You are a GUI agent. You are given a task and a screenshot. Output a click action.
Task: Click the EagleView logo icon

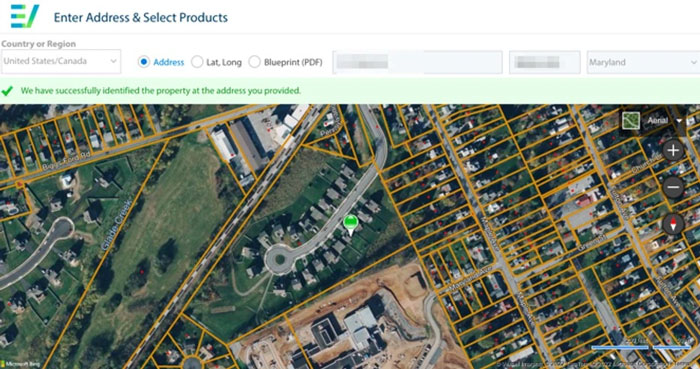coord(25,16)
